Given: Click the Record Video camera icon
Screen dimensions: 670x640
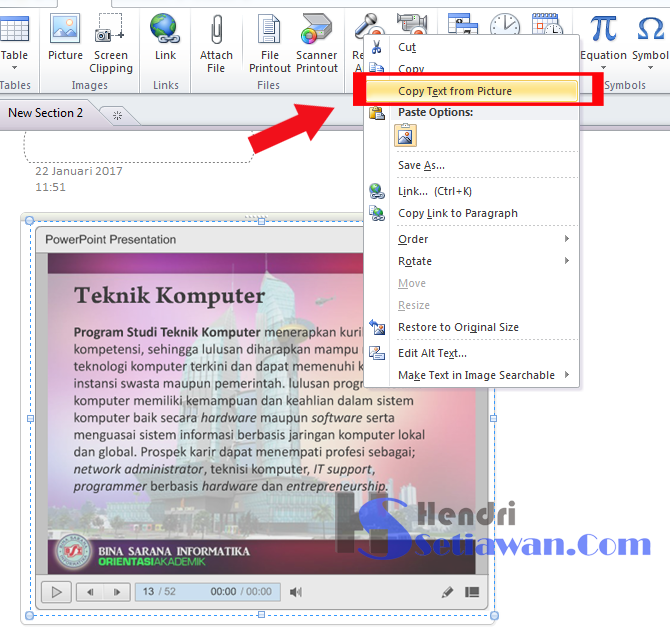Looking at the screenshot, I should [412, 23].
